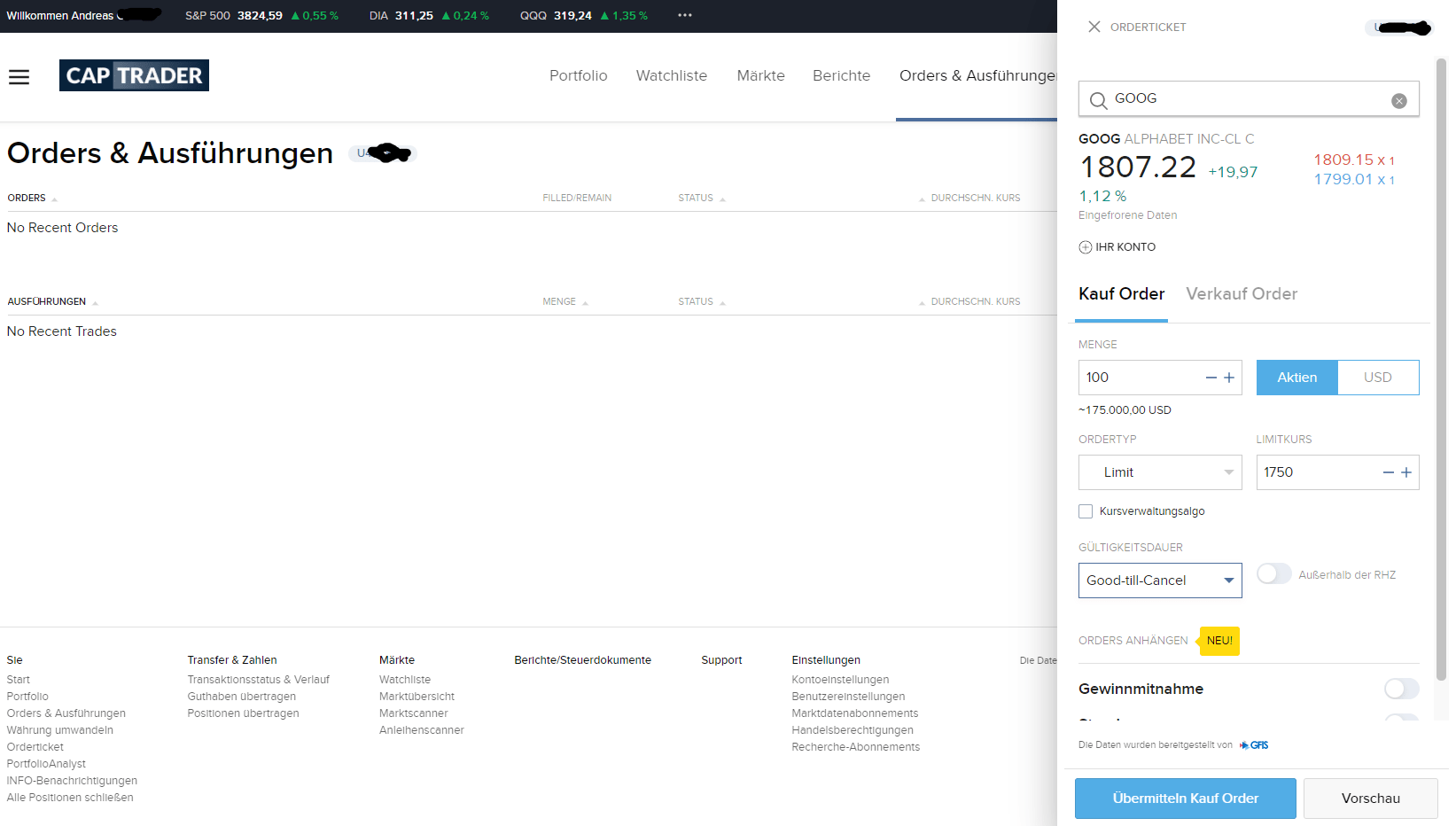This screenshot has width=1456, height=826.
Task: Open the footer link Währung umwandeln
Action: 60,730
